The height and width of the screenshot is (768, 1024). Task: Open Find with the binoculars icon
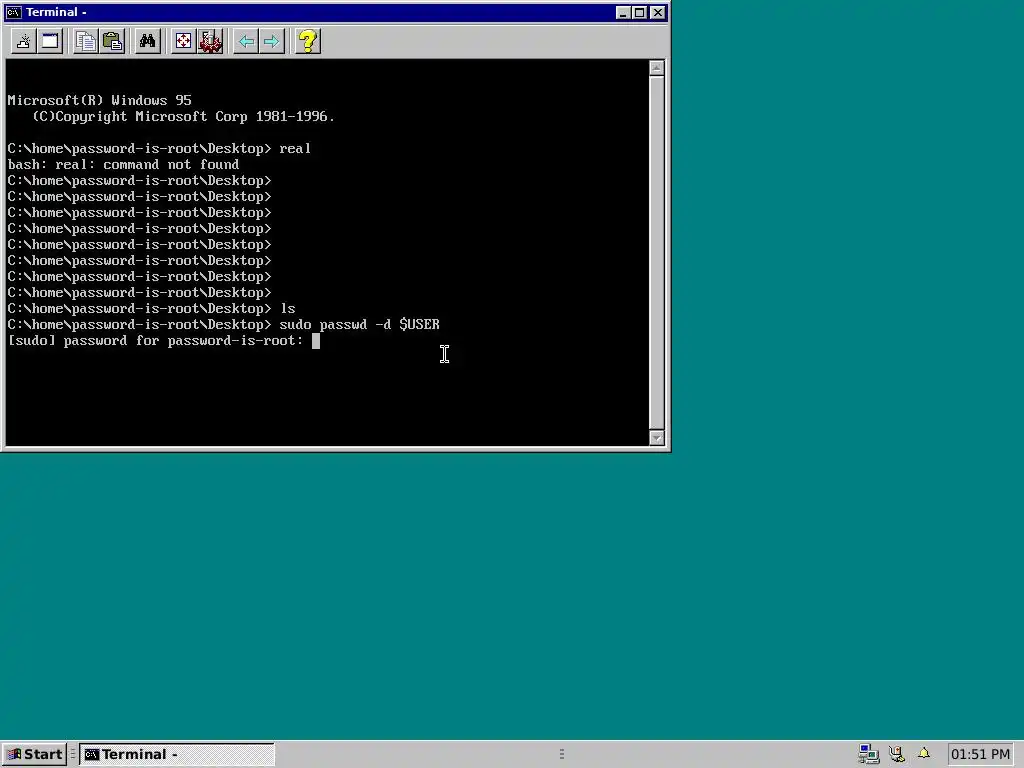(148, 42)
